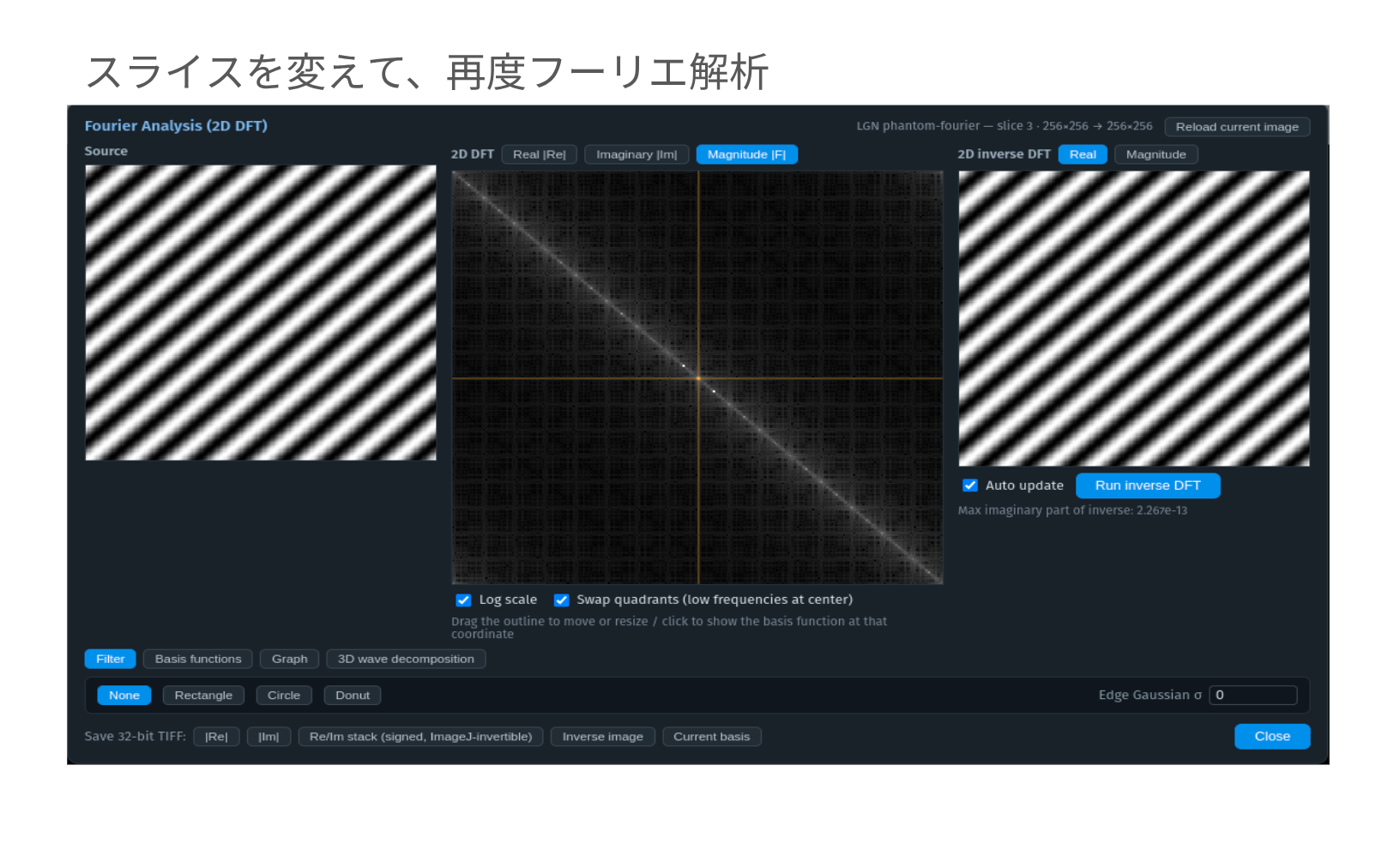This screenshot has width=1394, height=868.
Task: Toggle the Log scale checkbox
Action: (463, 600)
